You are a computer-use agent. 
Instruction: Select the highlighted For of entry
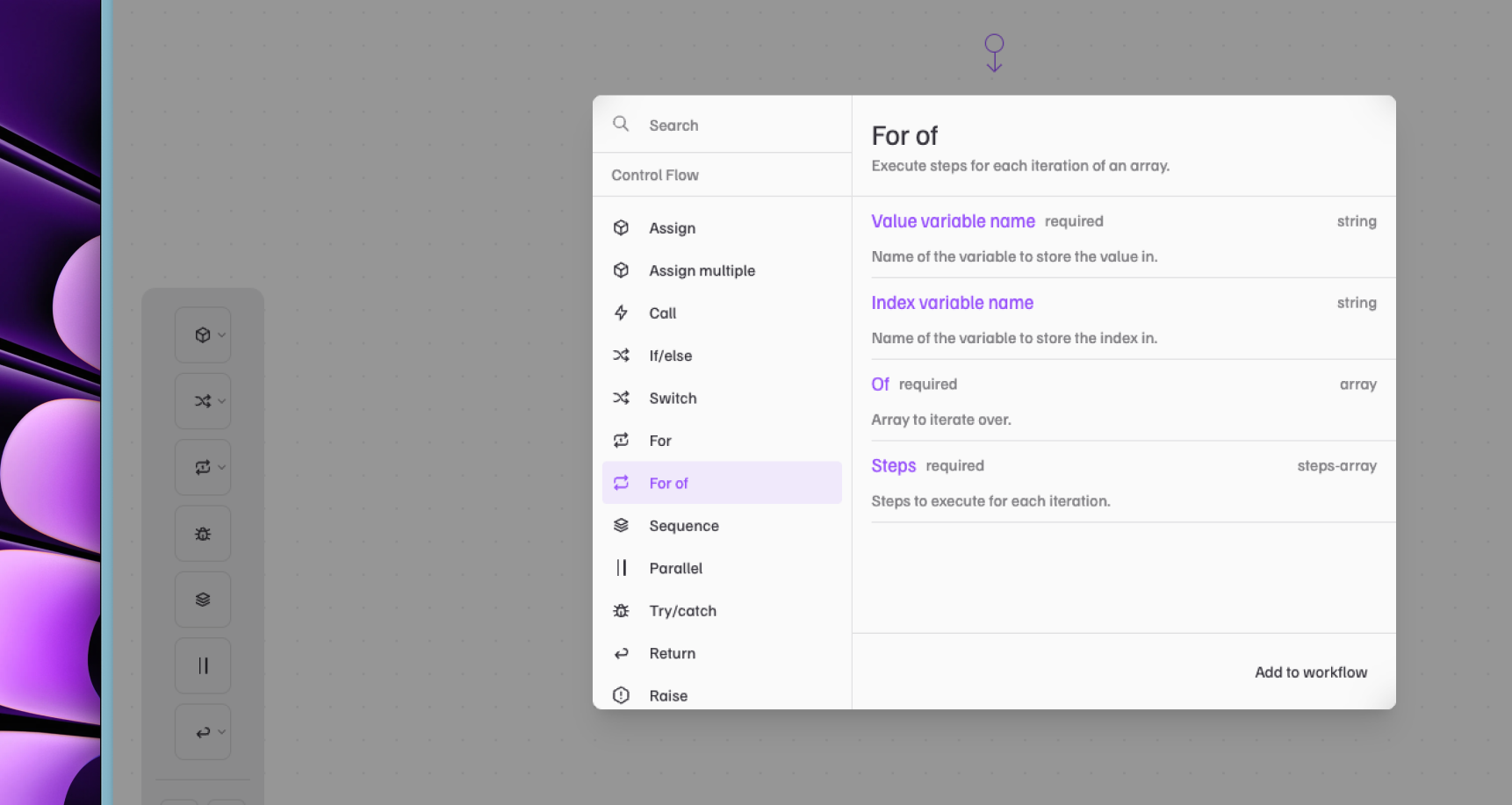(722, 483)
